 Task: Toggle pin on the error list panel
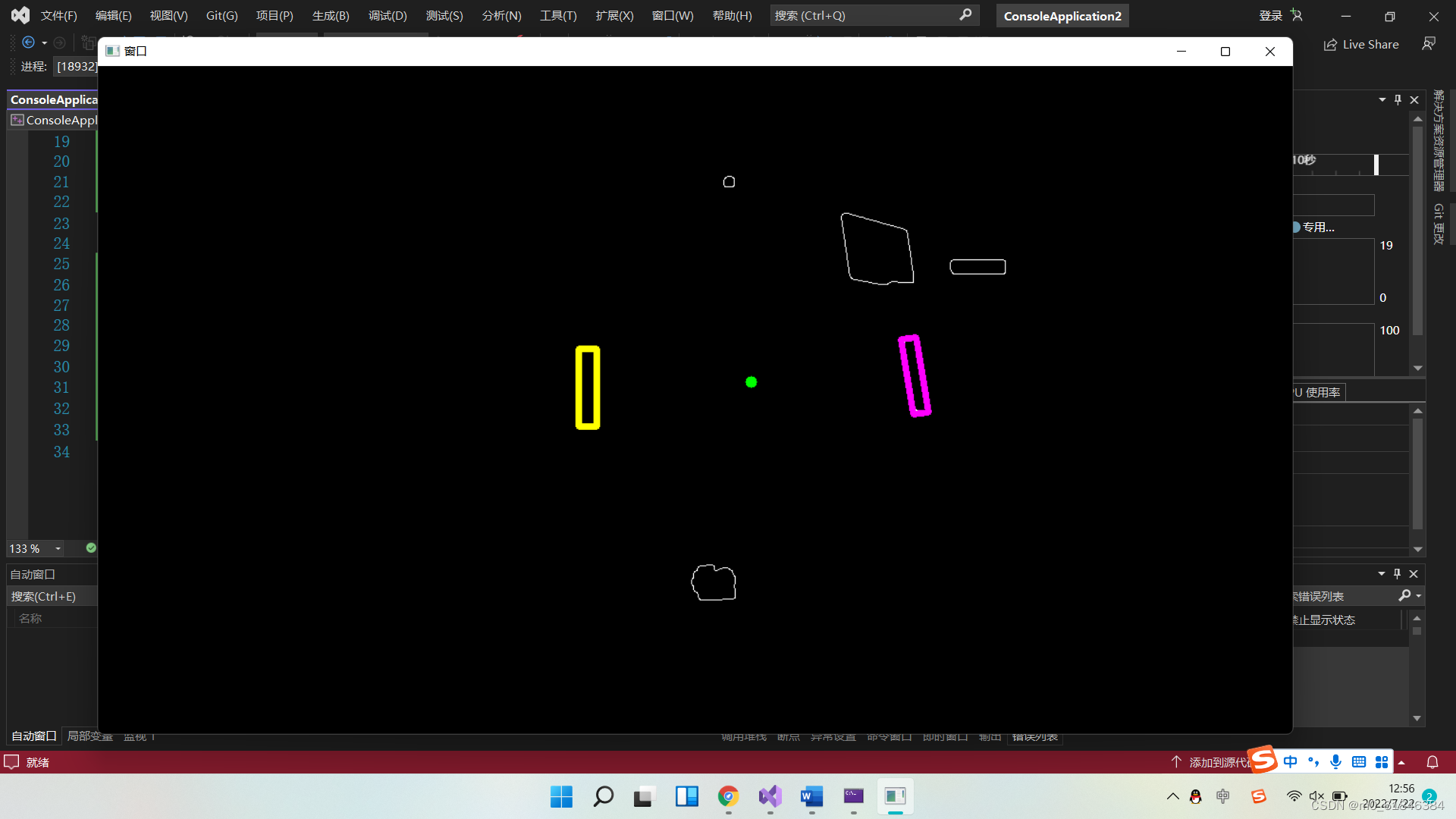click(x=1398, y=574)
